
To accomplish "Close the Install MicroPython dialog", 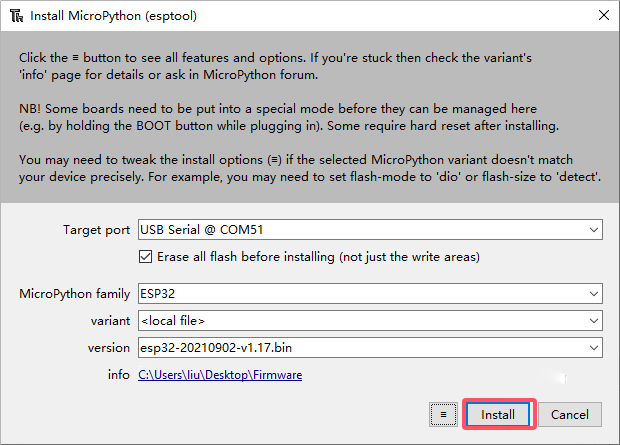I will click(603, 15).
